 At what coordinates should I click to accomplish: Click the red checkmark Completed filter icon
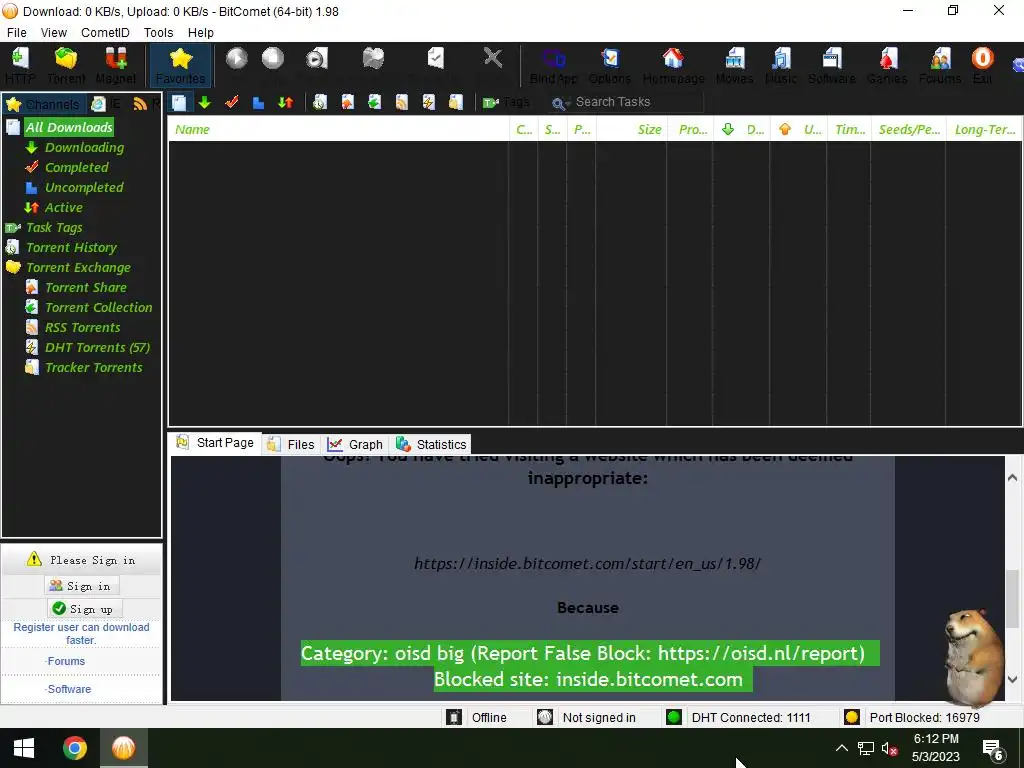click(x=231, y=102)
